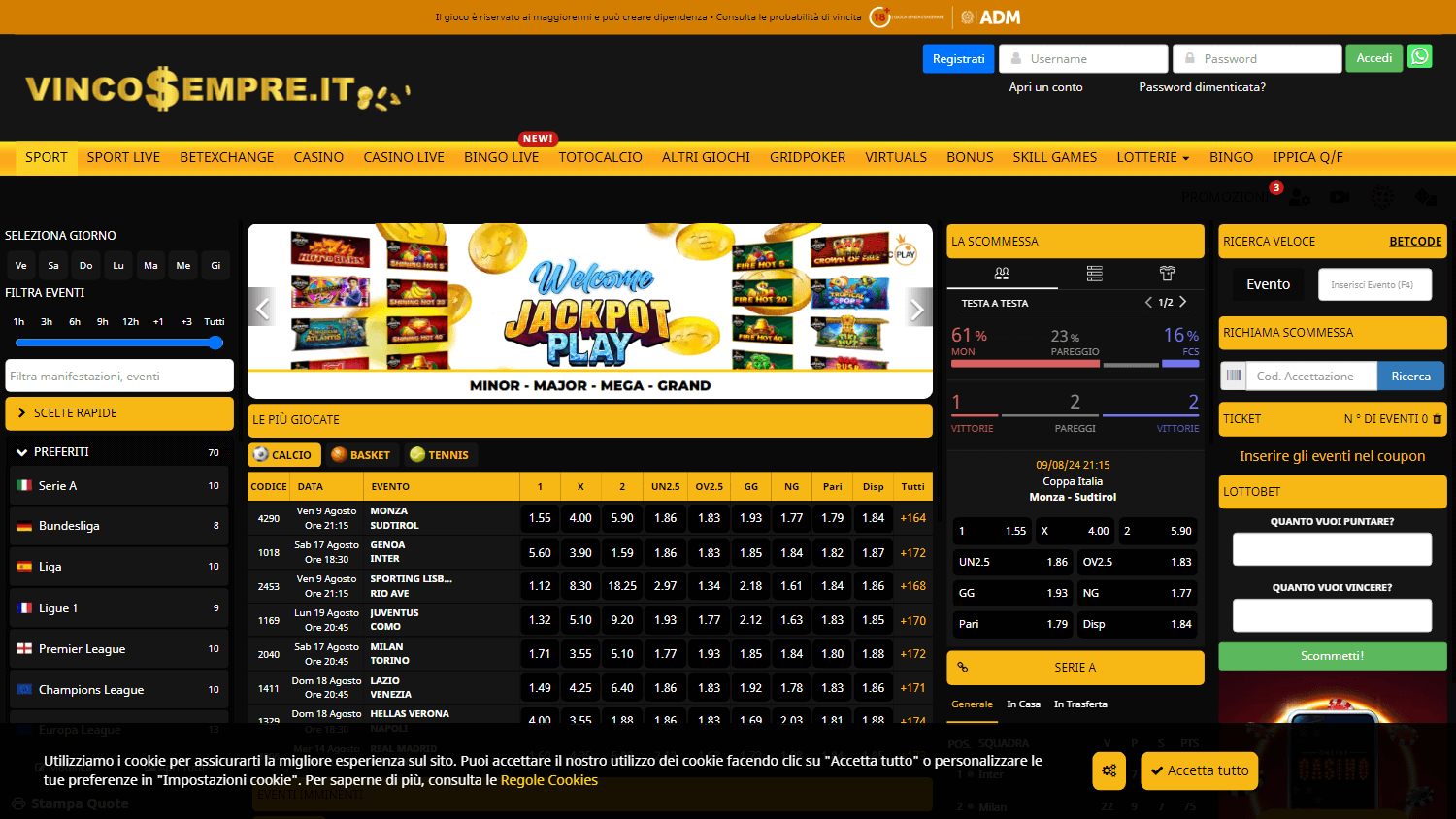Filter events to 12h label
This screenshot has height=819, width=1456.
[130, 321]
